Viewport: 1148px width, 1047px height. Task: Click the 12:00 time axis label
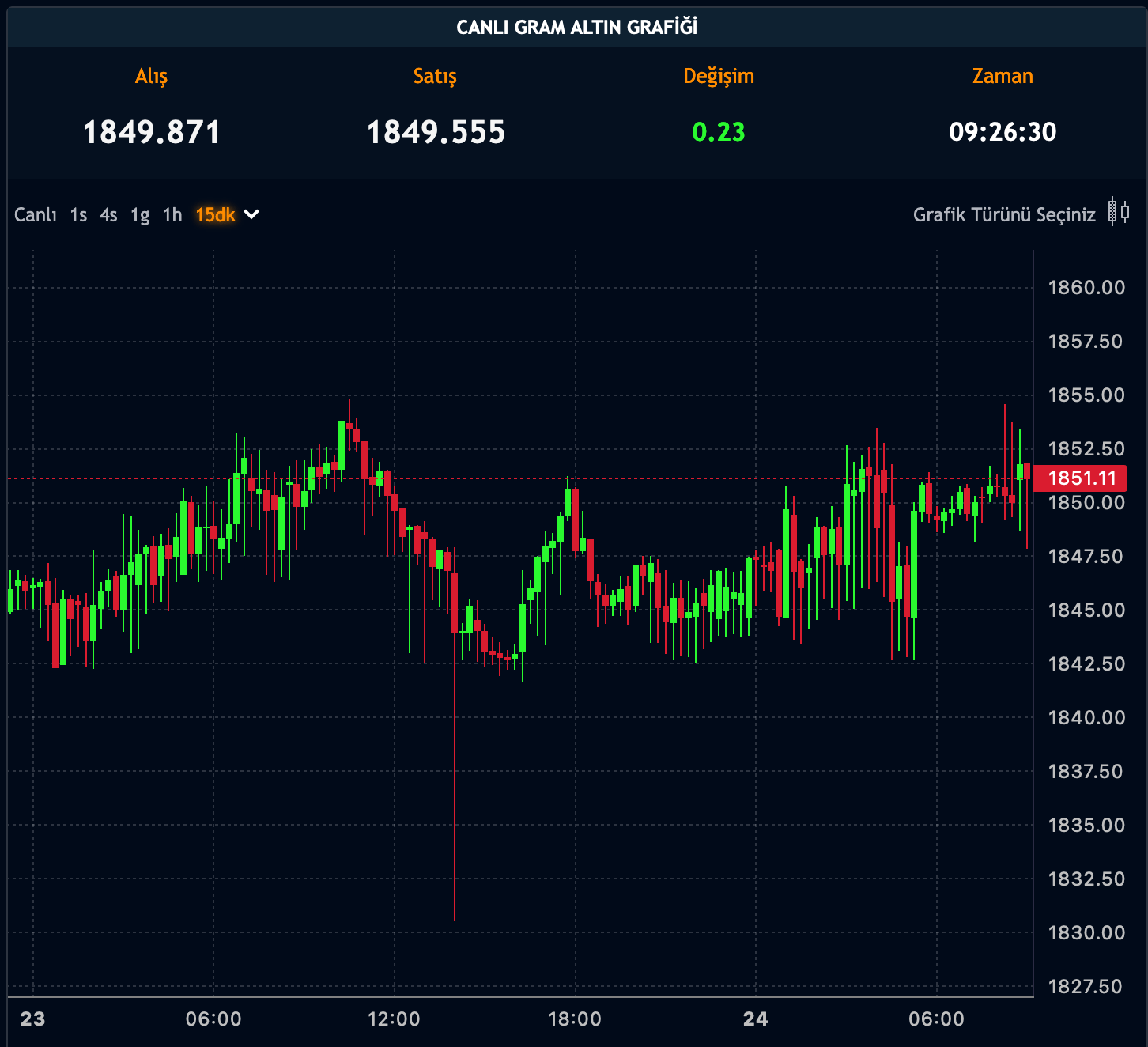tap(394, 1019)
